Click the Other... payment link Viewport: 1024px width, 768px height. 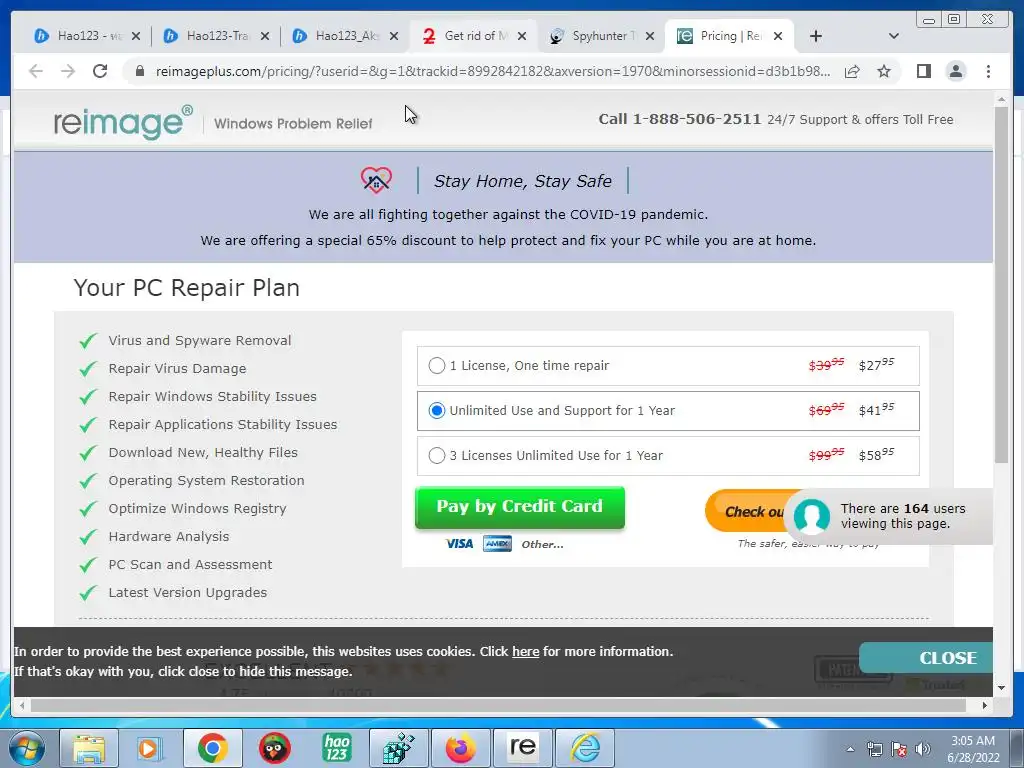coord(542,544)
